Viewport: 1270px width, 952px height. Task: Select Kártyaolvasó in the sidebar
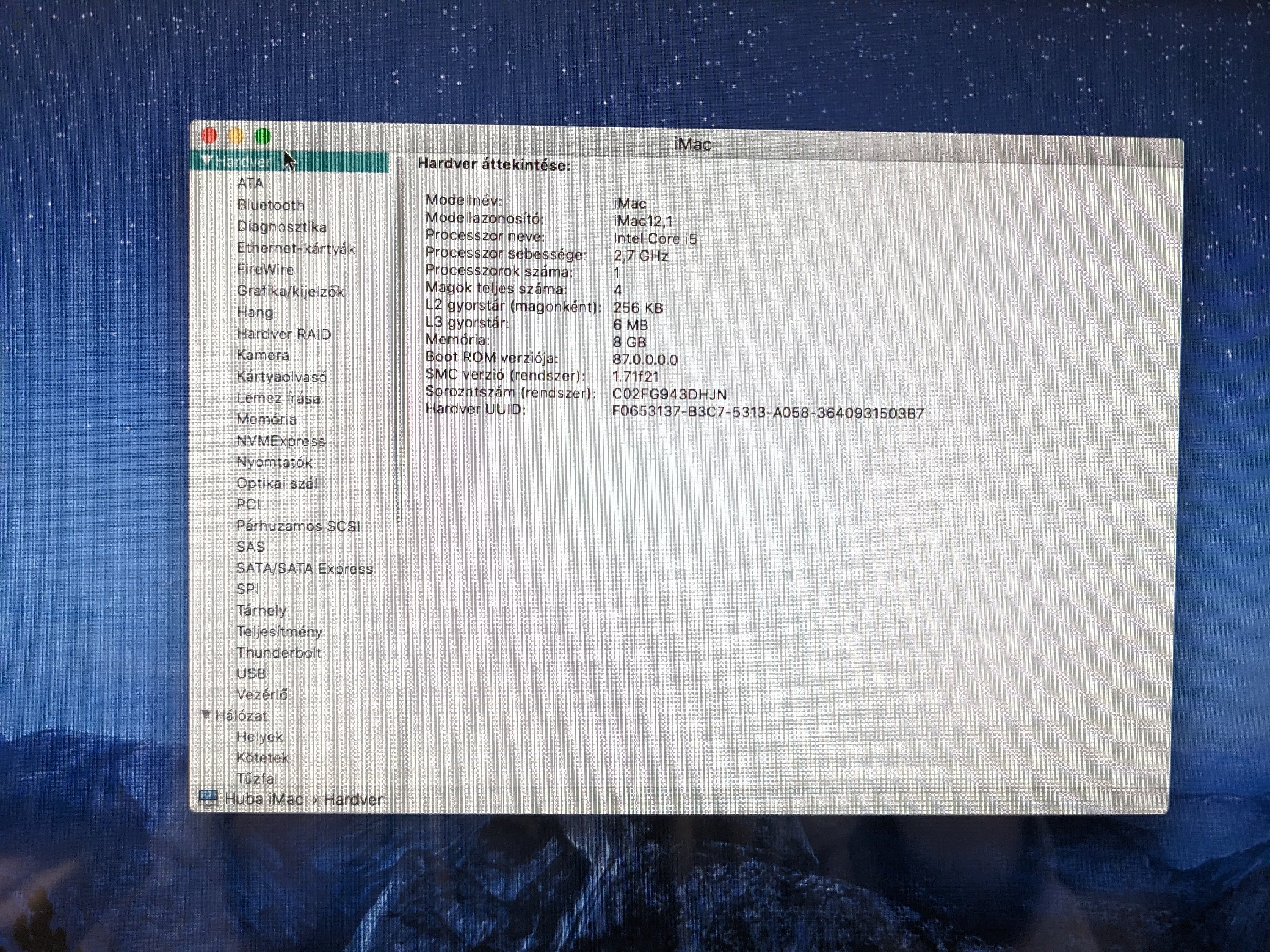[282, 377]
